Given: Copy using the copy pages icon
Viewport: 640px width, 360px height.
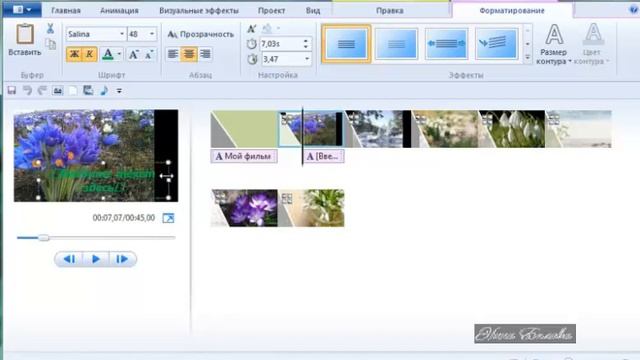Looking at the screenshot, I should coord(51,44).
